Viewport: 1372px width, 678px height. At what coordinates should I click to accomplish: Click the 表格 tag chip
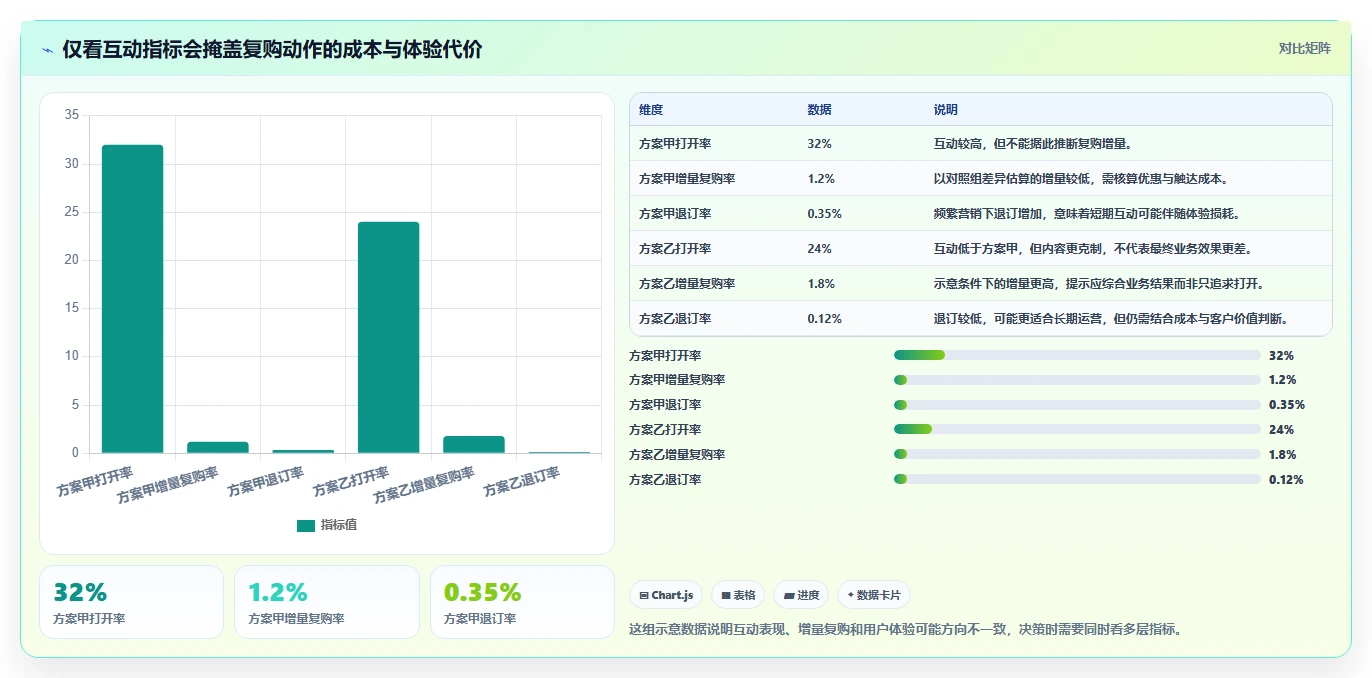pyautogui.click(x=738, y=595)
